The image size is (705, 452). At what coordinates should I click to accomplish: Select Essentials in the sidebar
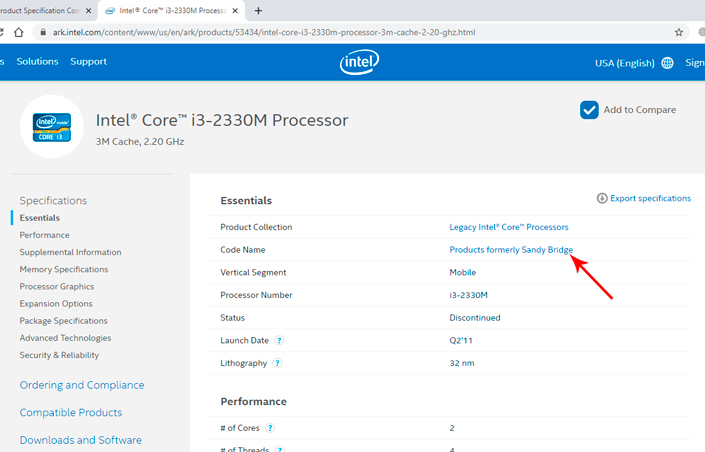click(x=40, y=218)
